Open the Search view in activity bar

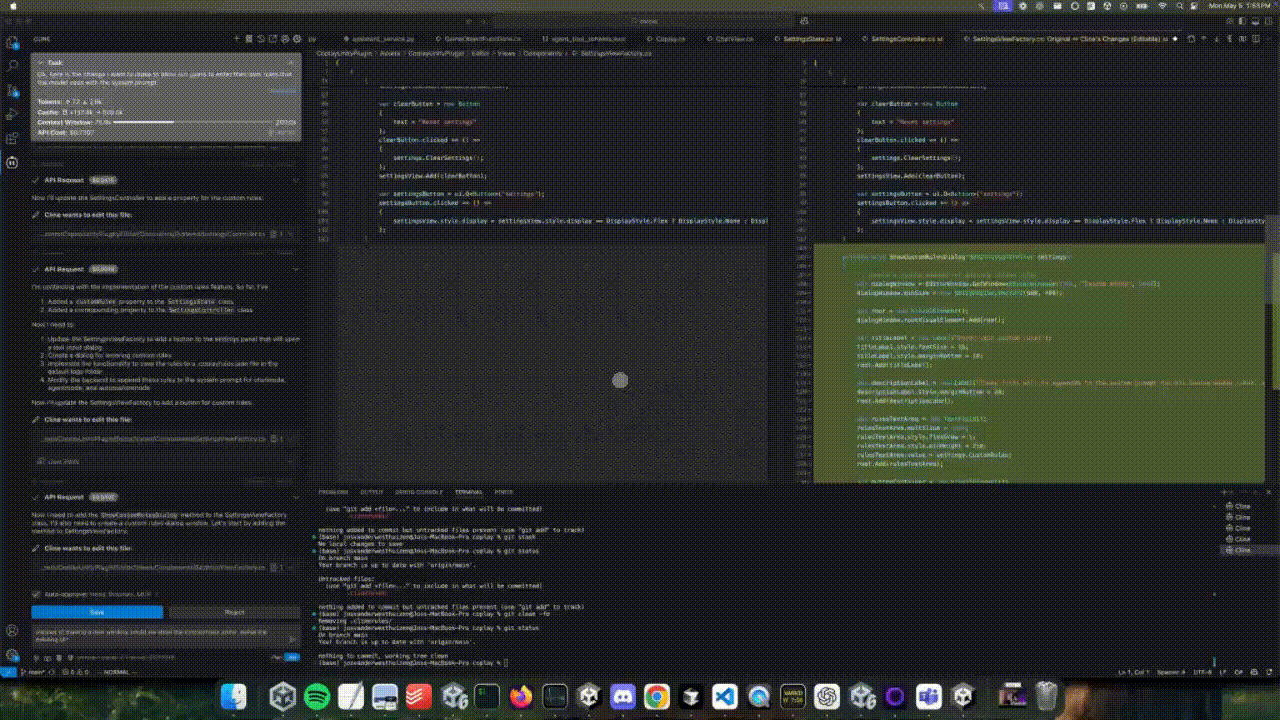tap(12, 66)
